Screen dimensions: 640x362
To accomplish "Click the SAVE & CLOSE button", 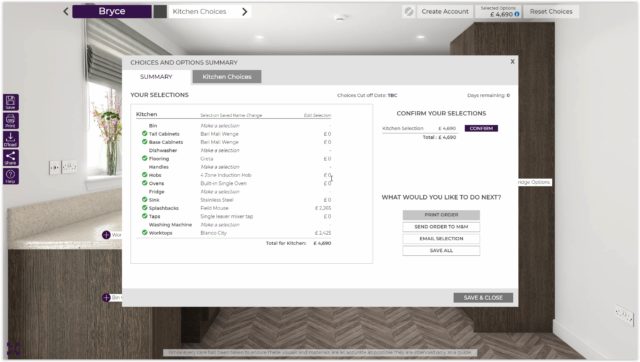I will pos(483,298).
